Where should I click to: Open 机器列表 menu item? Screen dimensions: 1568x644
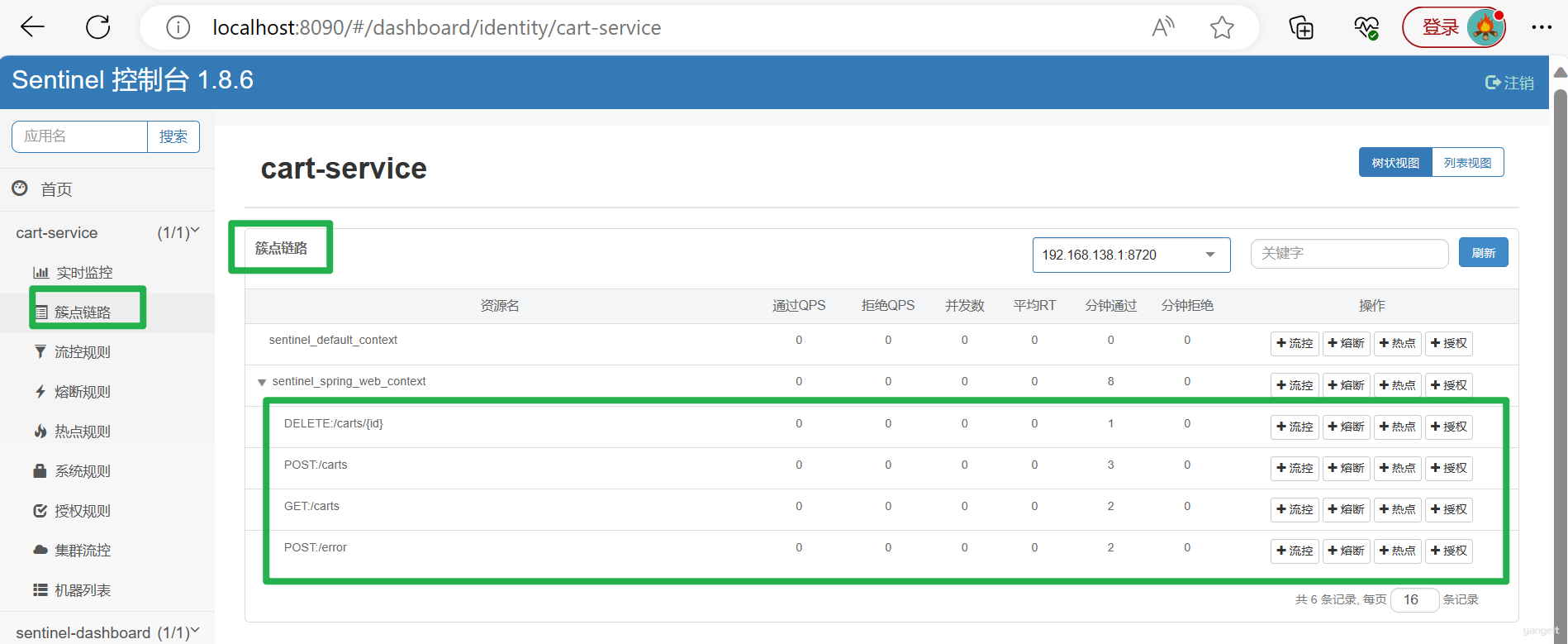coord(83,590)
